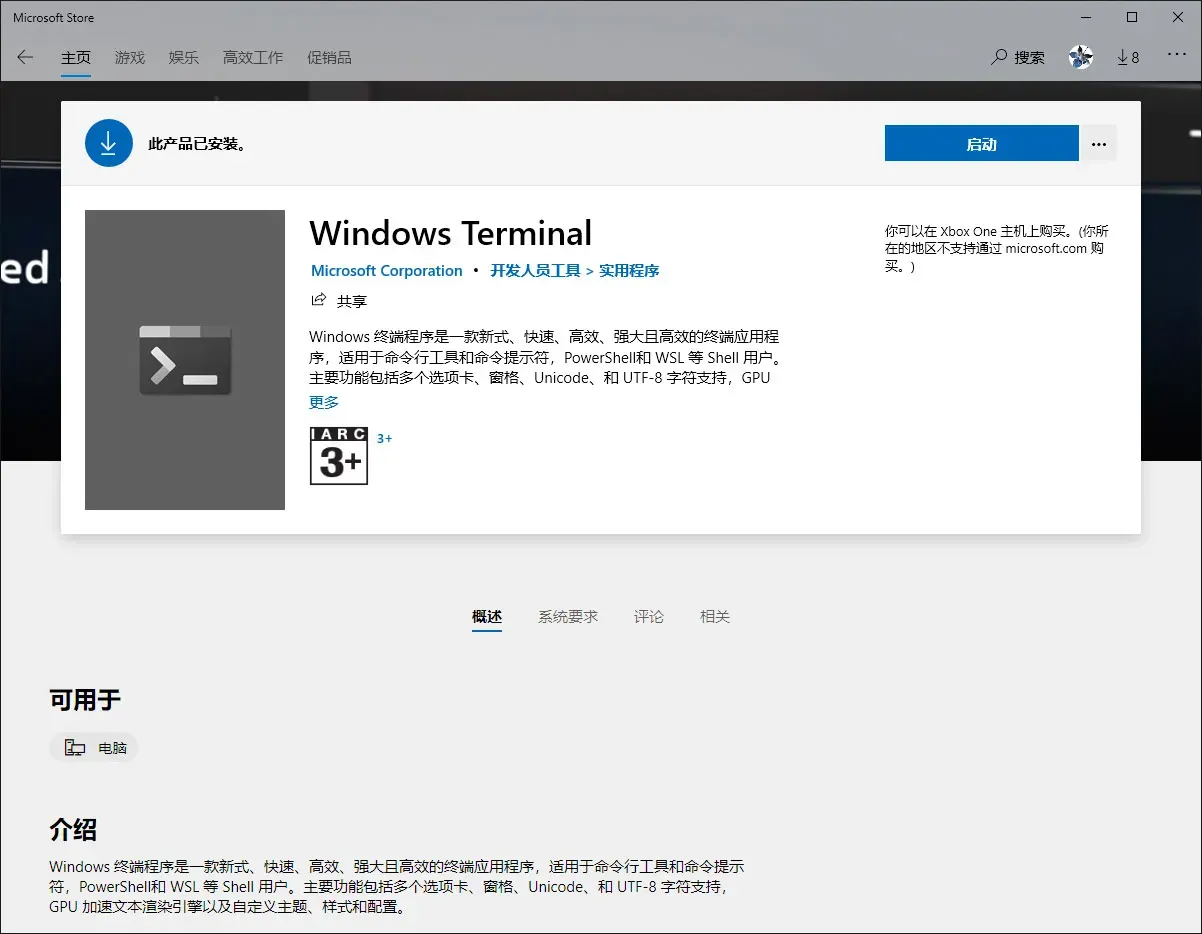The height and width of the screenshot is (934, 1202).
Task: Maximize the Microsoft Store window
Action: click(x=1132, y=17)
